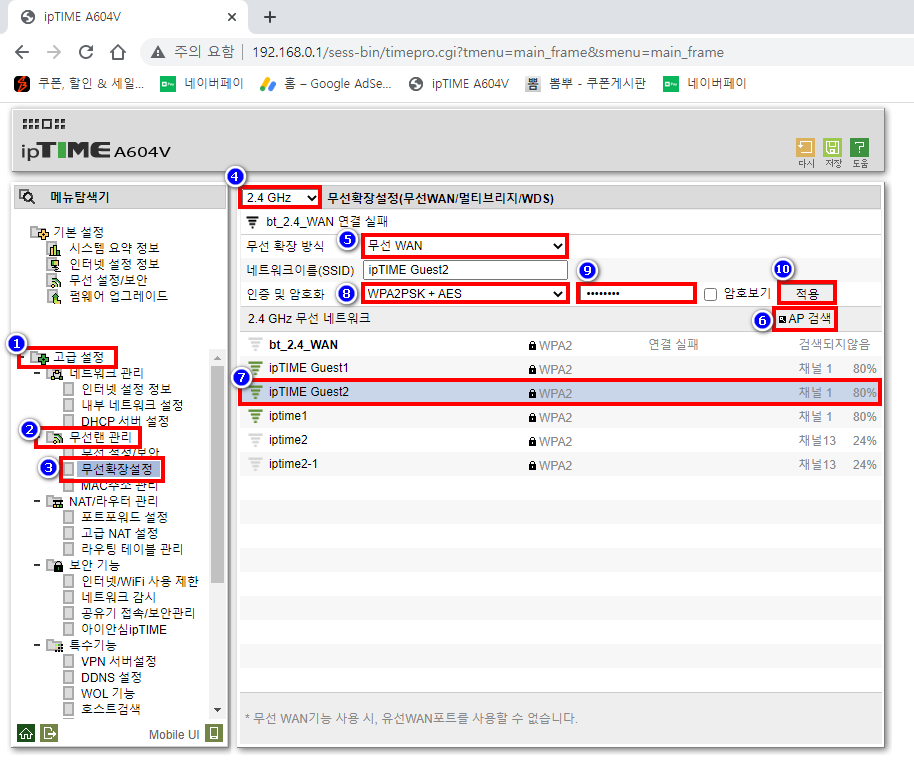
Task: Collapse the 보안 기능 tree node
Action: coord(37,565)
